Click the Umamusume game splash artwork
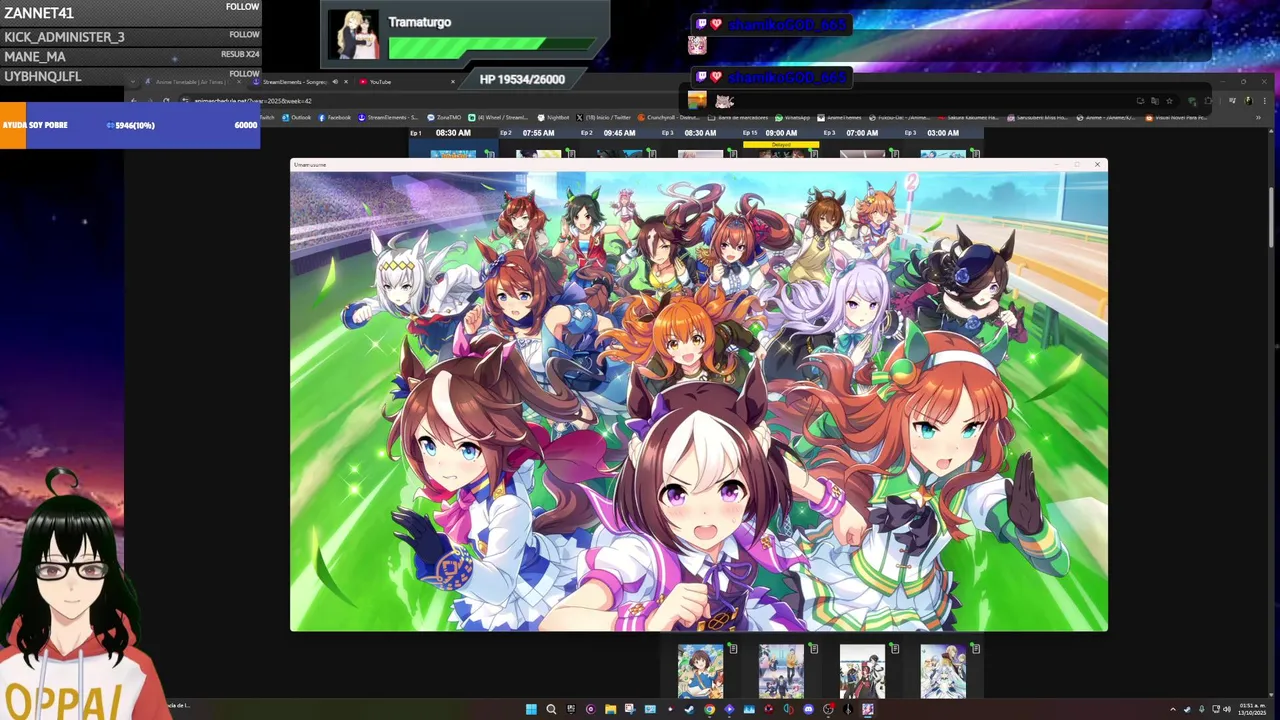The height and width of the screenshot is (720, 1280). pyautogui.click(x=699, y=401)
